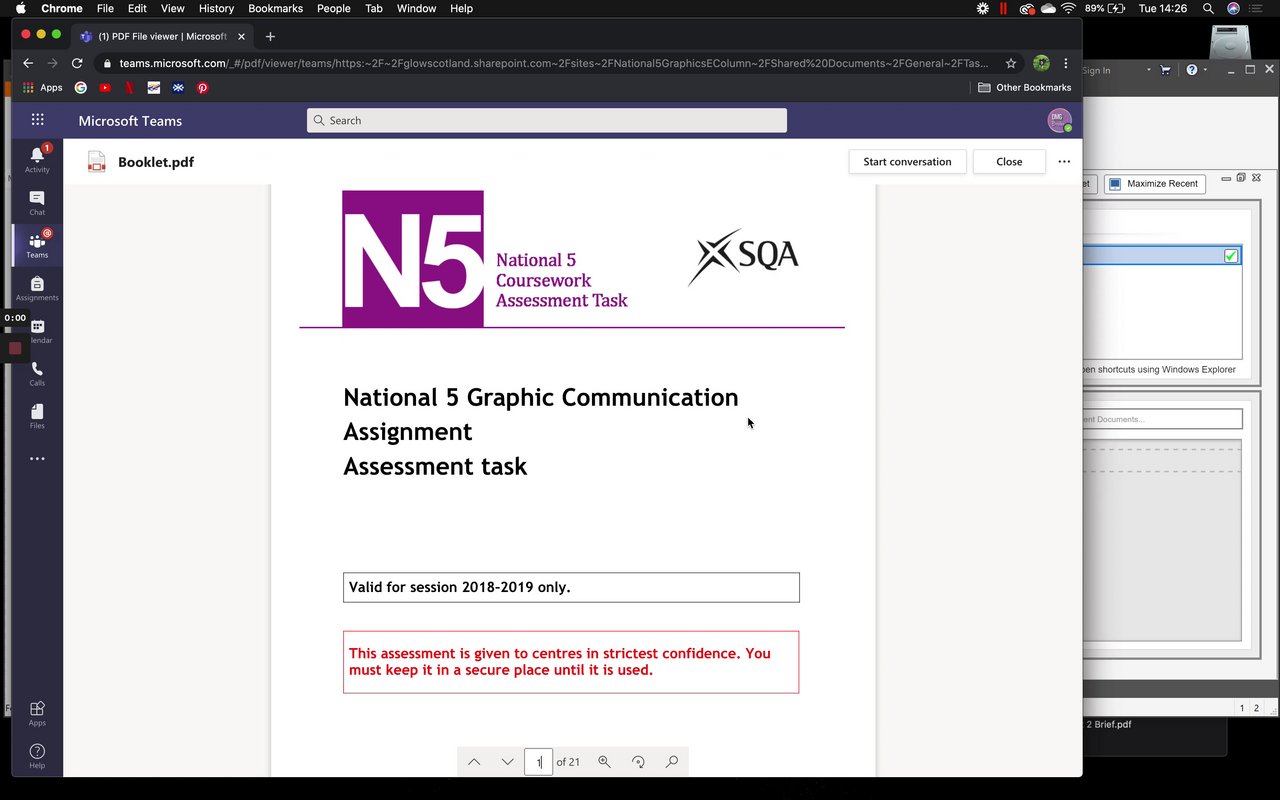This screenshot has height=800, width=1280.
Task: Open the Chat icon in sidebar
Action: (37, 202)
